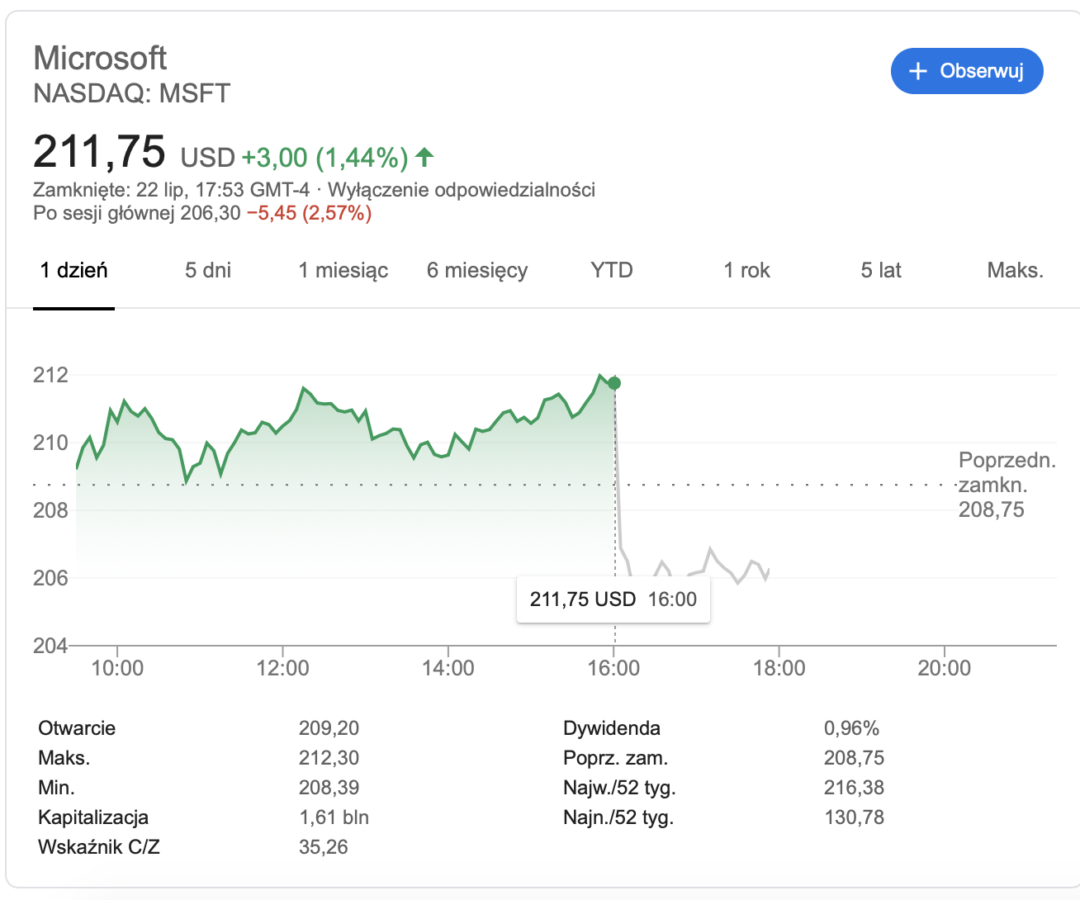1080x900 pixels.
Task: Select the 1 dzień tab
Action: pos(74,270)
